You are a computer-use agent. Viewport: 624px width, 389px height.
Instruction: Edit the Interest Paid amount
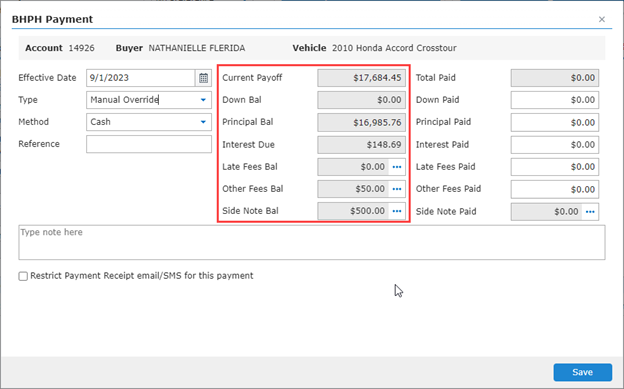click(555, 145)
